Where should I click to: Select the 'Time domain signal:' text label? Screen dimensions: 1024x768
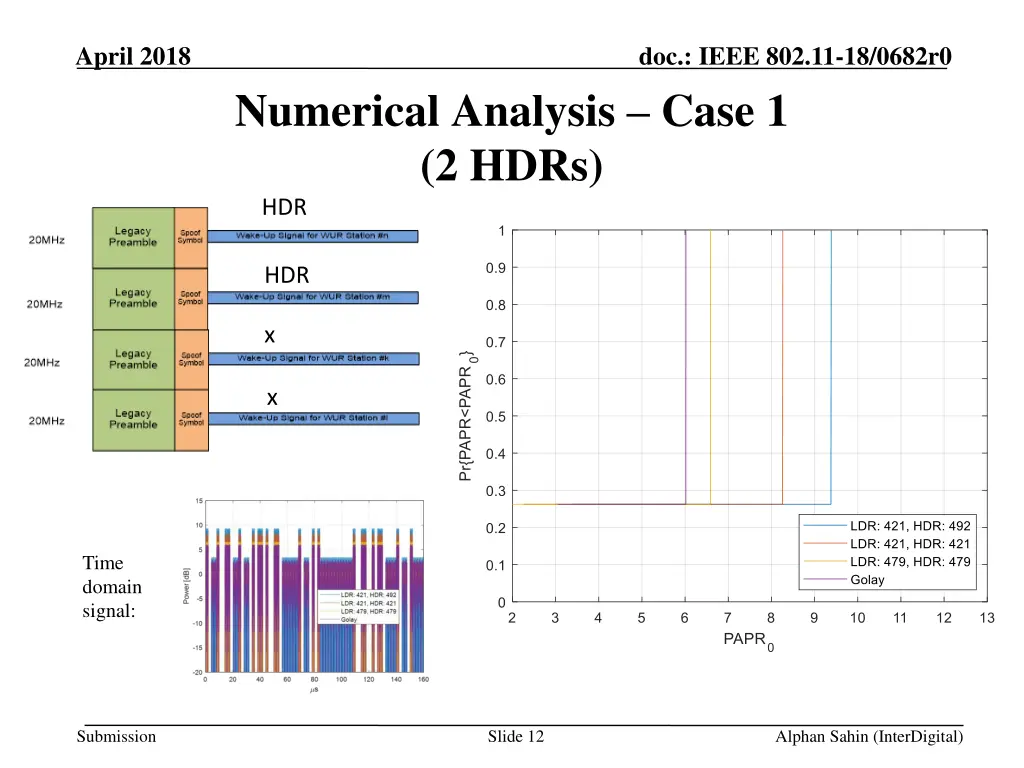click(112, 587)
